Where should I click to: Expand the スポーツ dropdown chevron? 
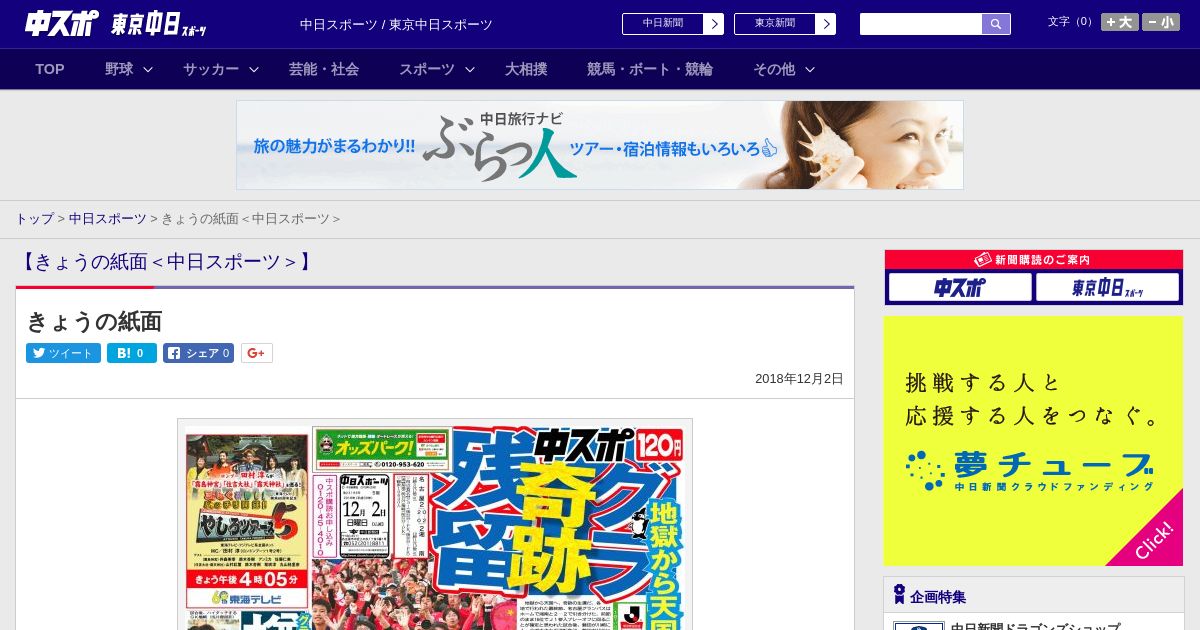tap(470, 69)
